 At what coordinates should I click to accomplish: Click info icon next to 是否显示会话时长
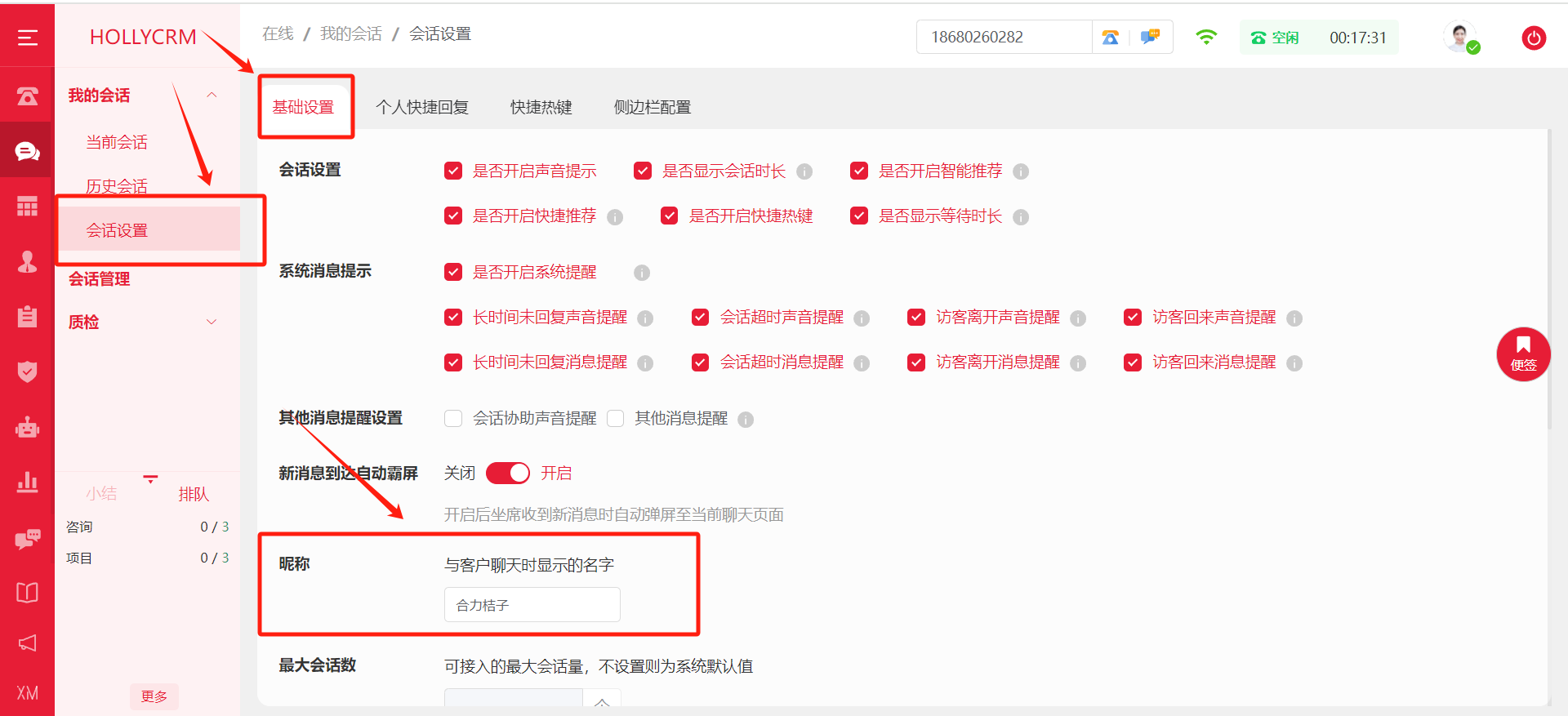(x=804, y=171)
